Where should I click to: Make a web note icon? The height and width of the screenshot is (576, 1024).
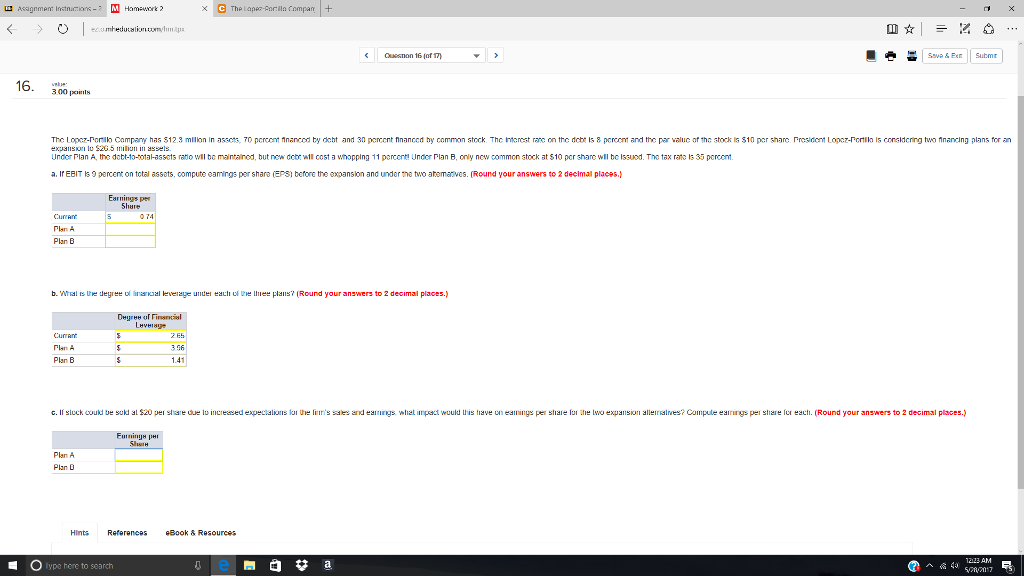pos(965,29)
